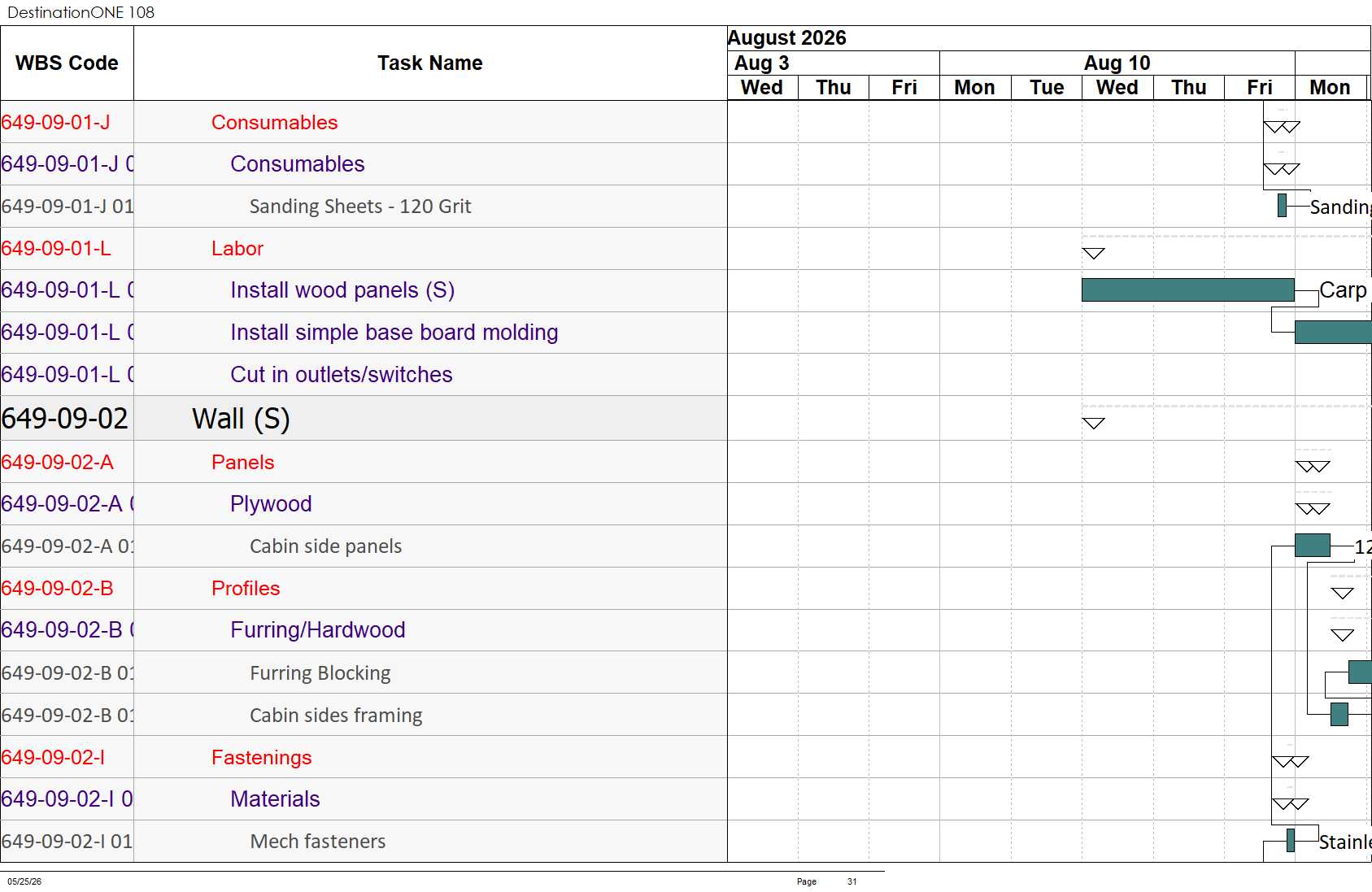
Task: Click the Aug 10 week header
Action: tap(1117, 63)
